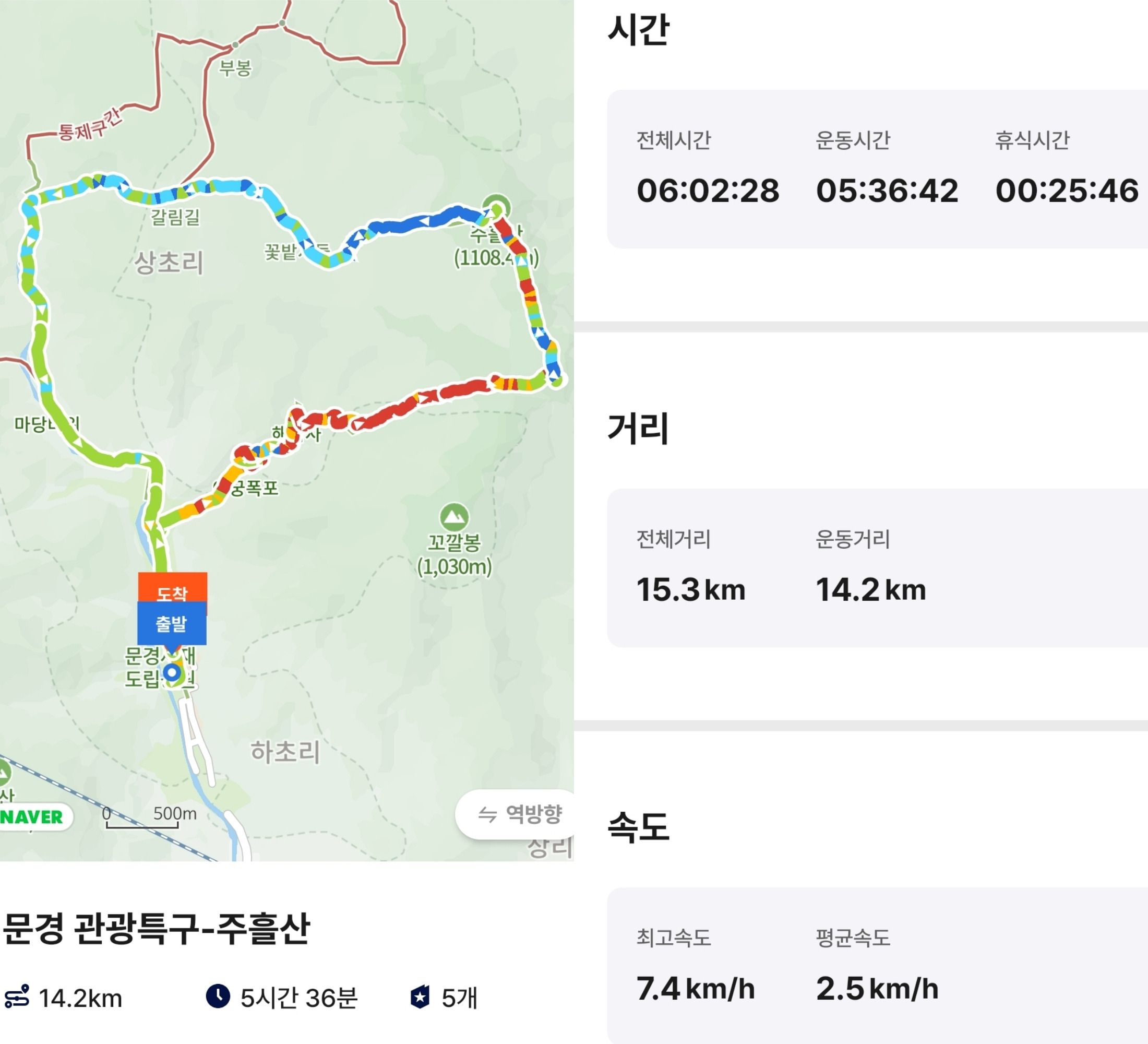Select the 전체시간 06:02:28 value

point(707,190)
